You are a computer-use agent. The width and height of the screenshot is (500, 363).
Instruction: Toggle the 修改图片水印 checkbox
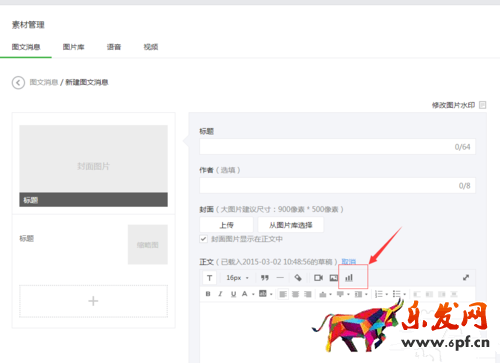(x=482, y=105)
